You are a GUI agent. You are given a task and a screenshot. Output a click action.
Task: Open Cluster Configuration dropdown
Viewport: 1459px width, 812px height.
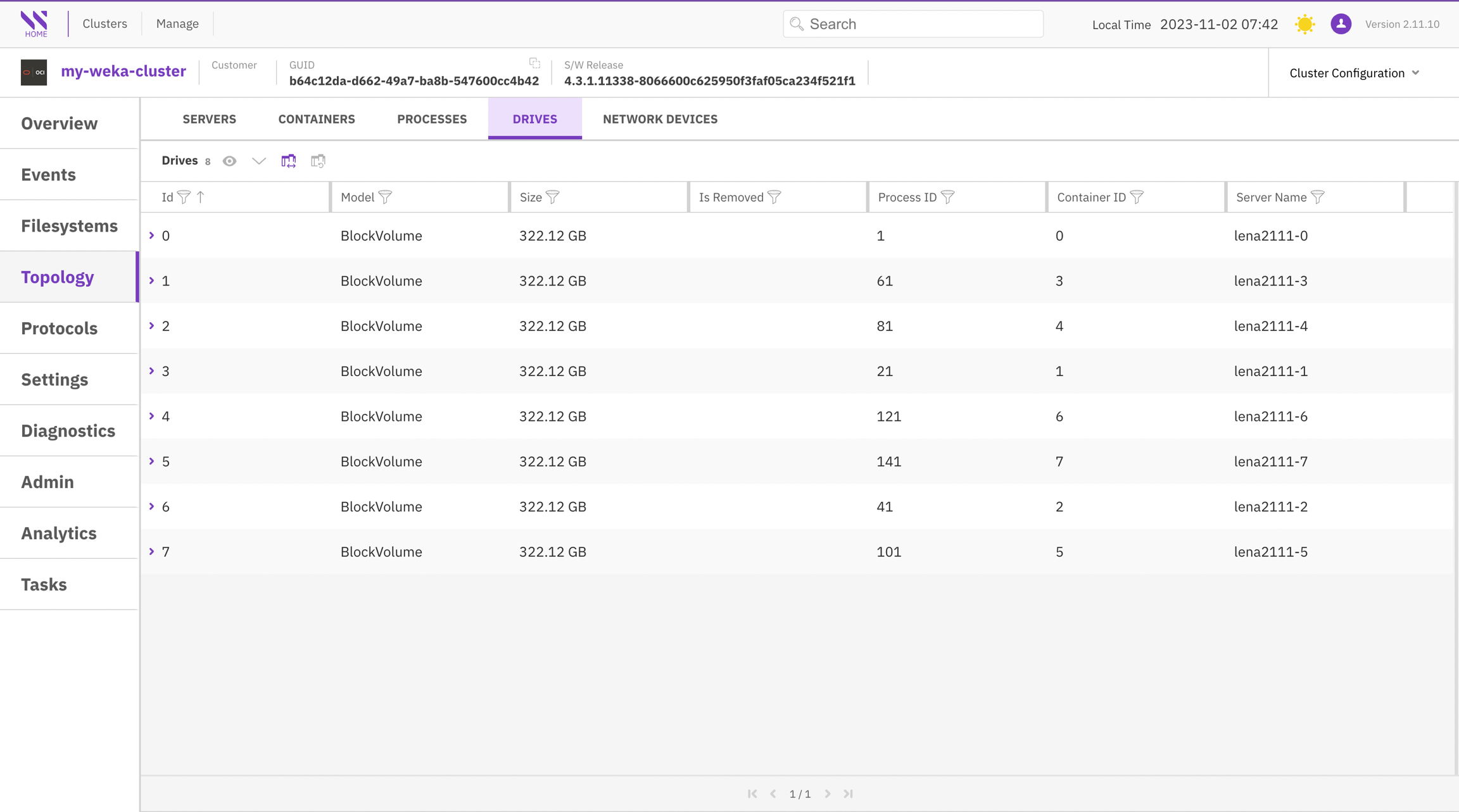(1354, 73)
